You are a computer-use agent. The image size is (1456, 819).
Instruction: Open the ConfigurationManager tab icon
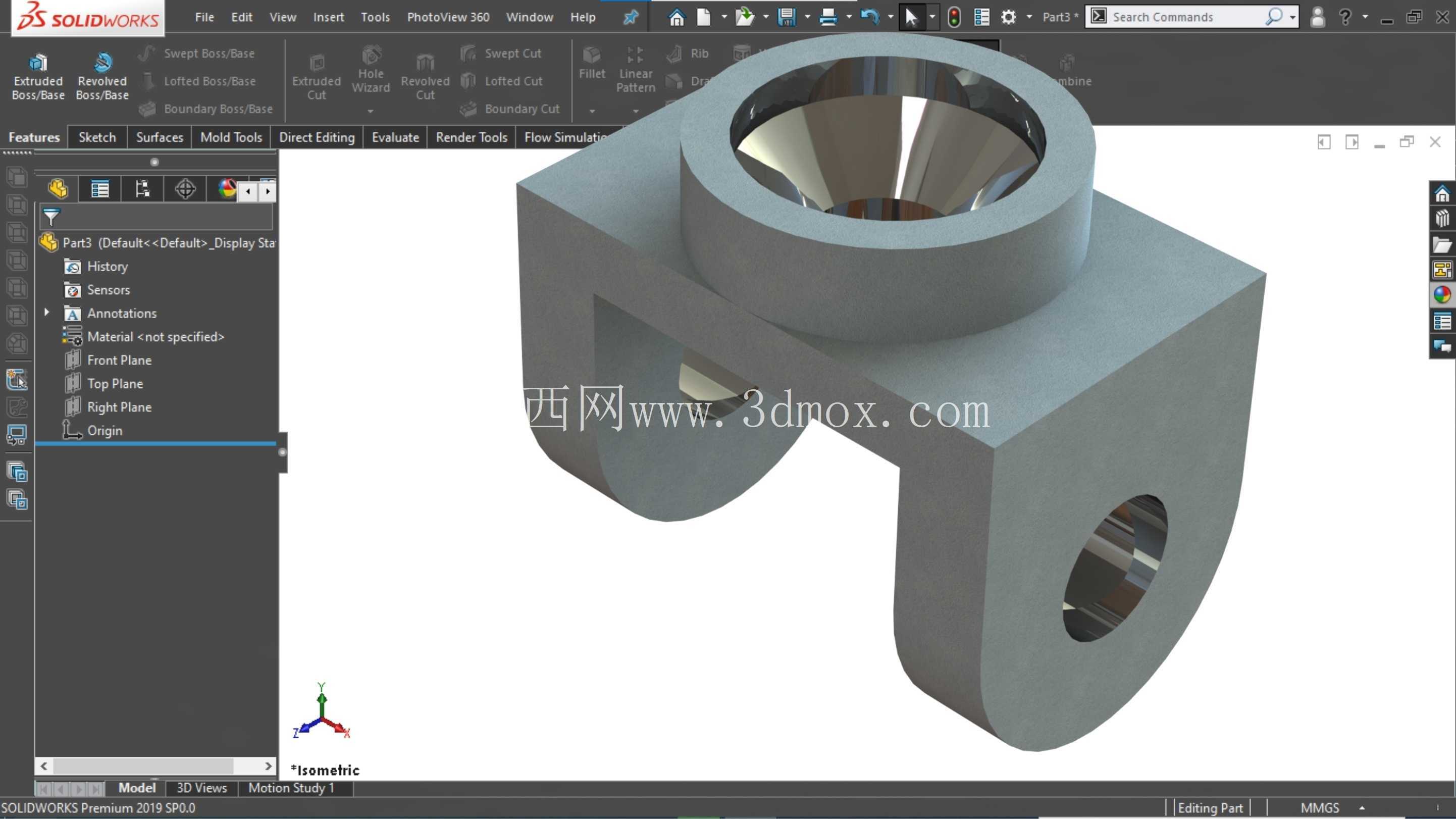(142, 189)
